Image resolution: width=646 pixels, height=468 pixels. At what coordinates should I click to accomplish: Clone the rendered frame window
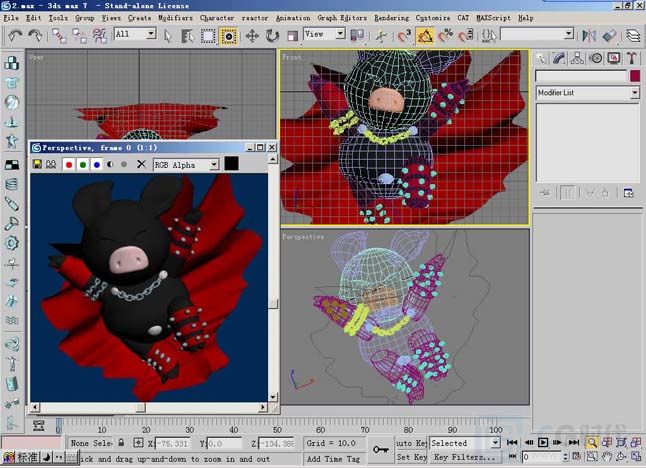(51, 164)
